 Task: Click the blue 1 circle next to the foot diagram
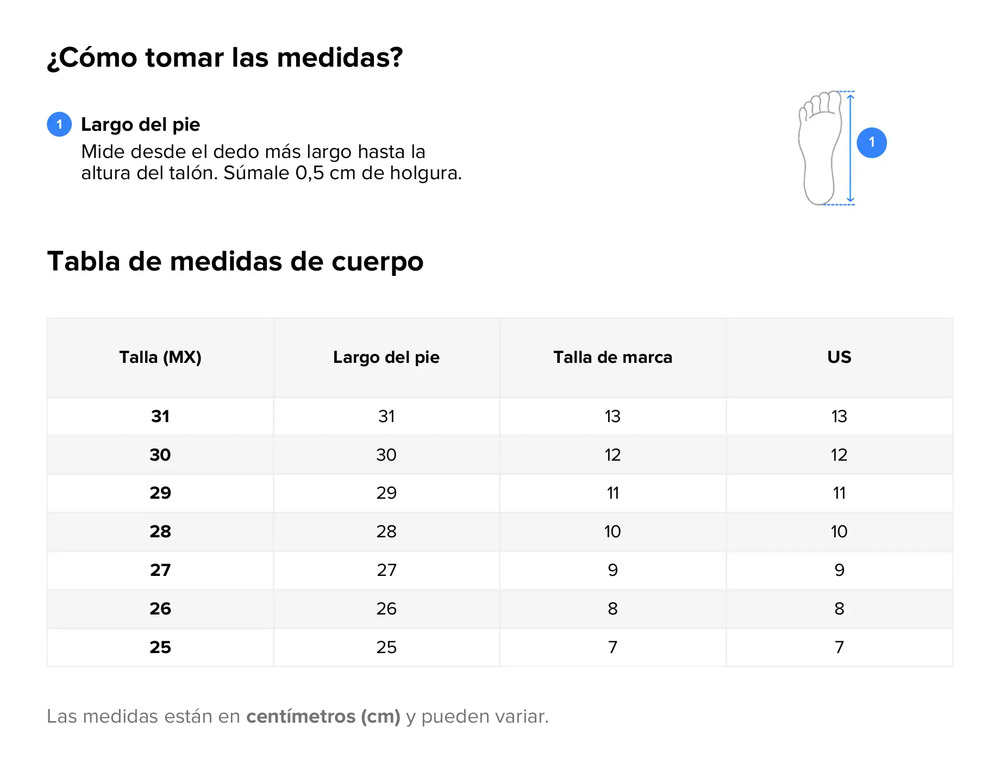point(871,142)
